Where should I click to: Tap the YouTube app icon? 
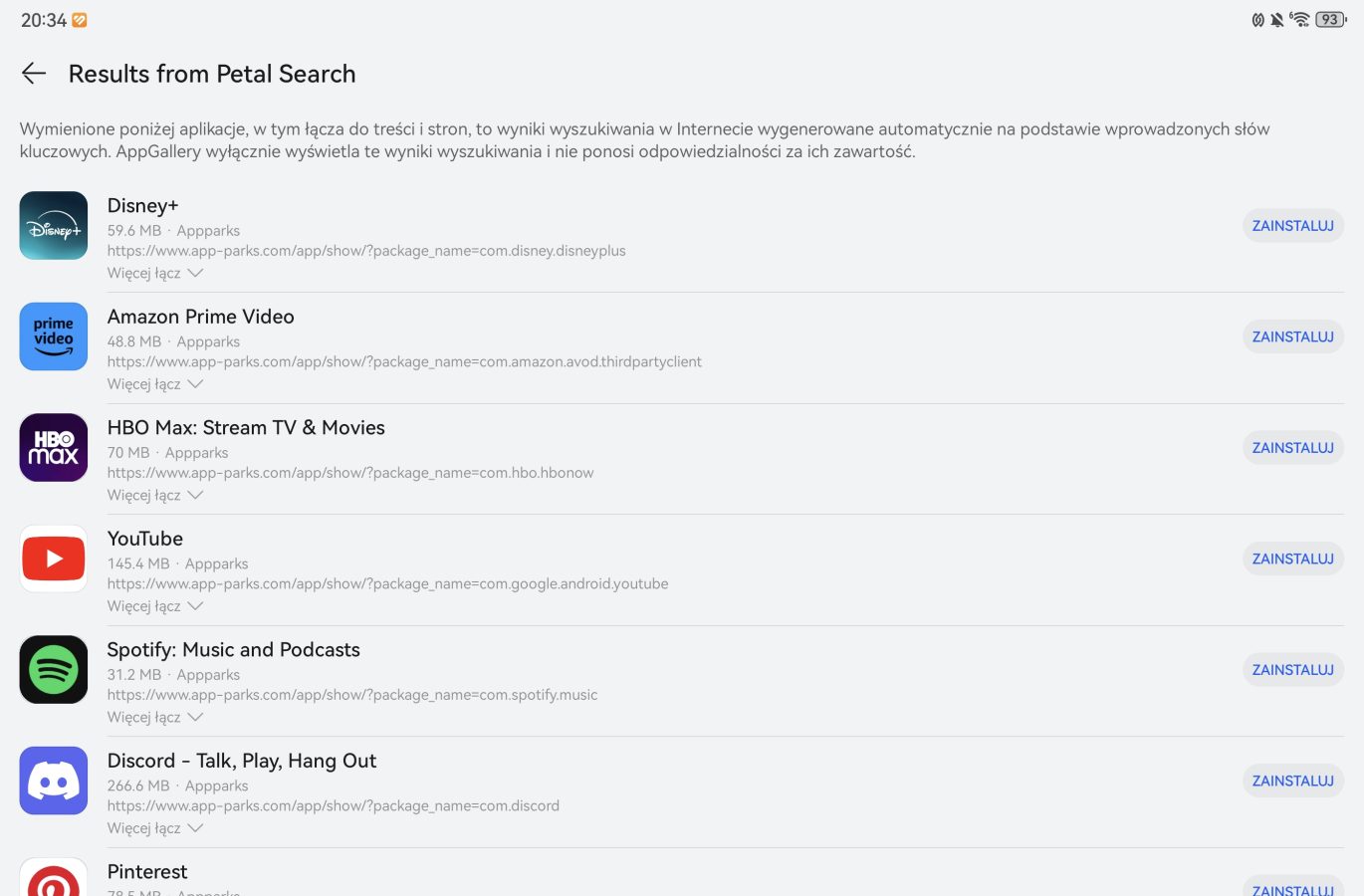point(54,559)
